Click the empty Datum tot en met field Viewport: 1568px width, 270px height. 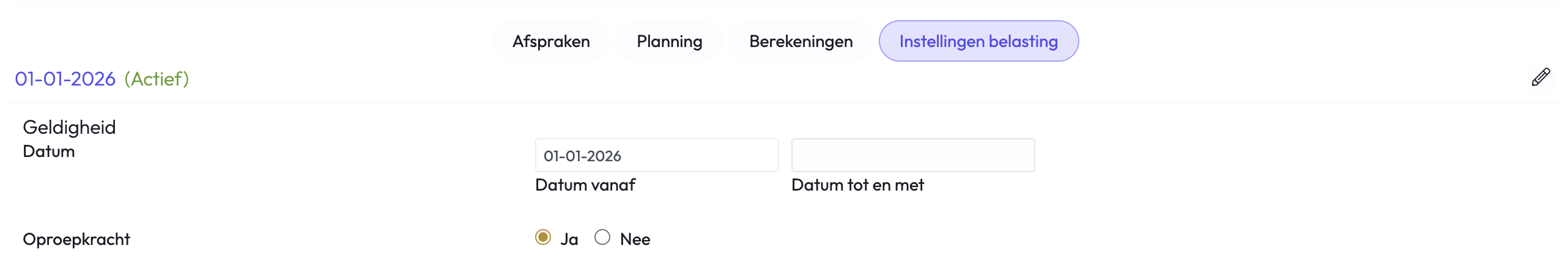pos(912,156)
